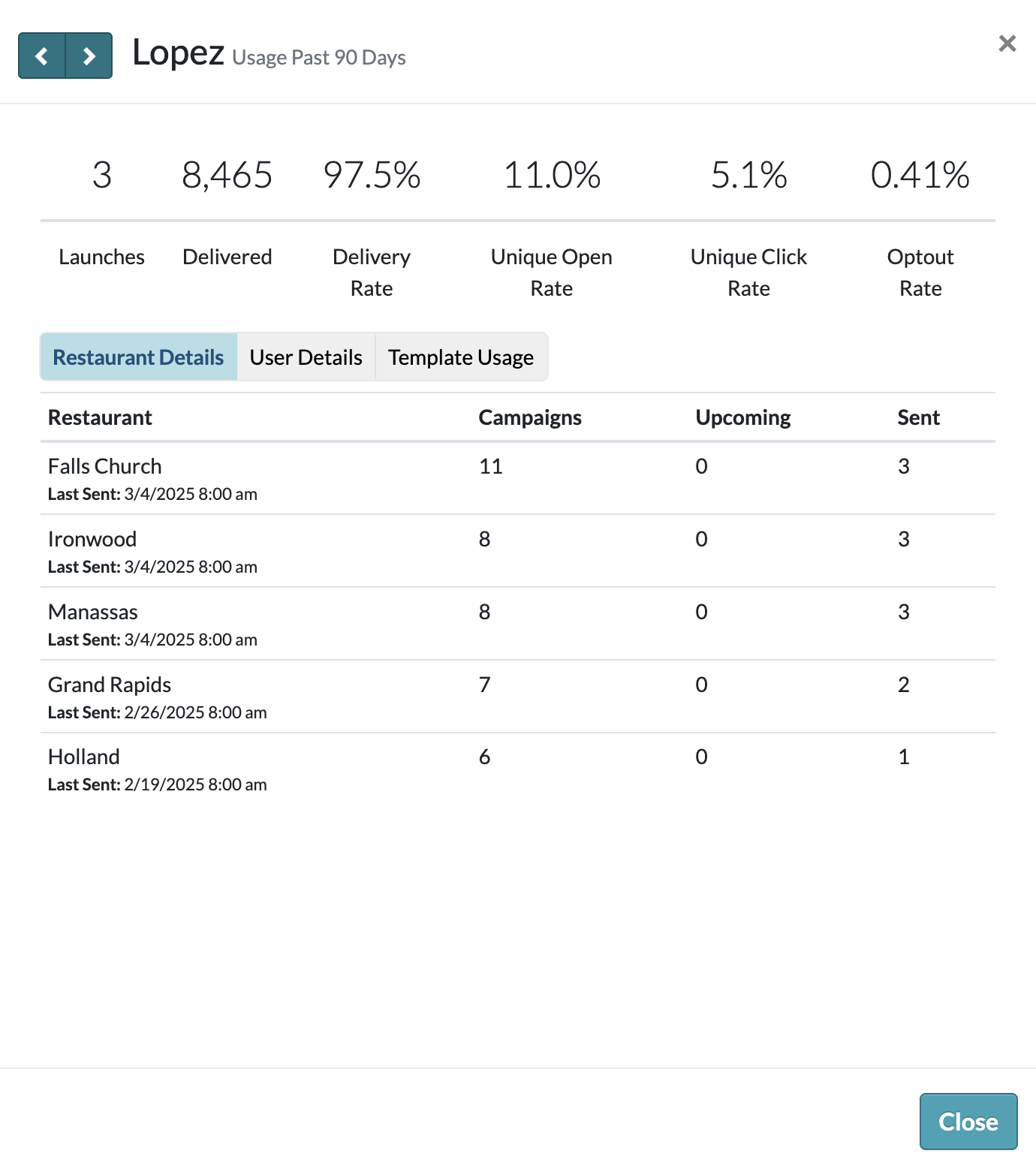Image resolution: width=1036 pixels, height=1165 pixels.
Task: Dismiss dialog with the X icon
Action: [x=1007, y=44]
